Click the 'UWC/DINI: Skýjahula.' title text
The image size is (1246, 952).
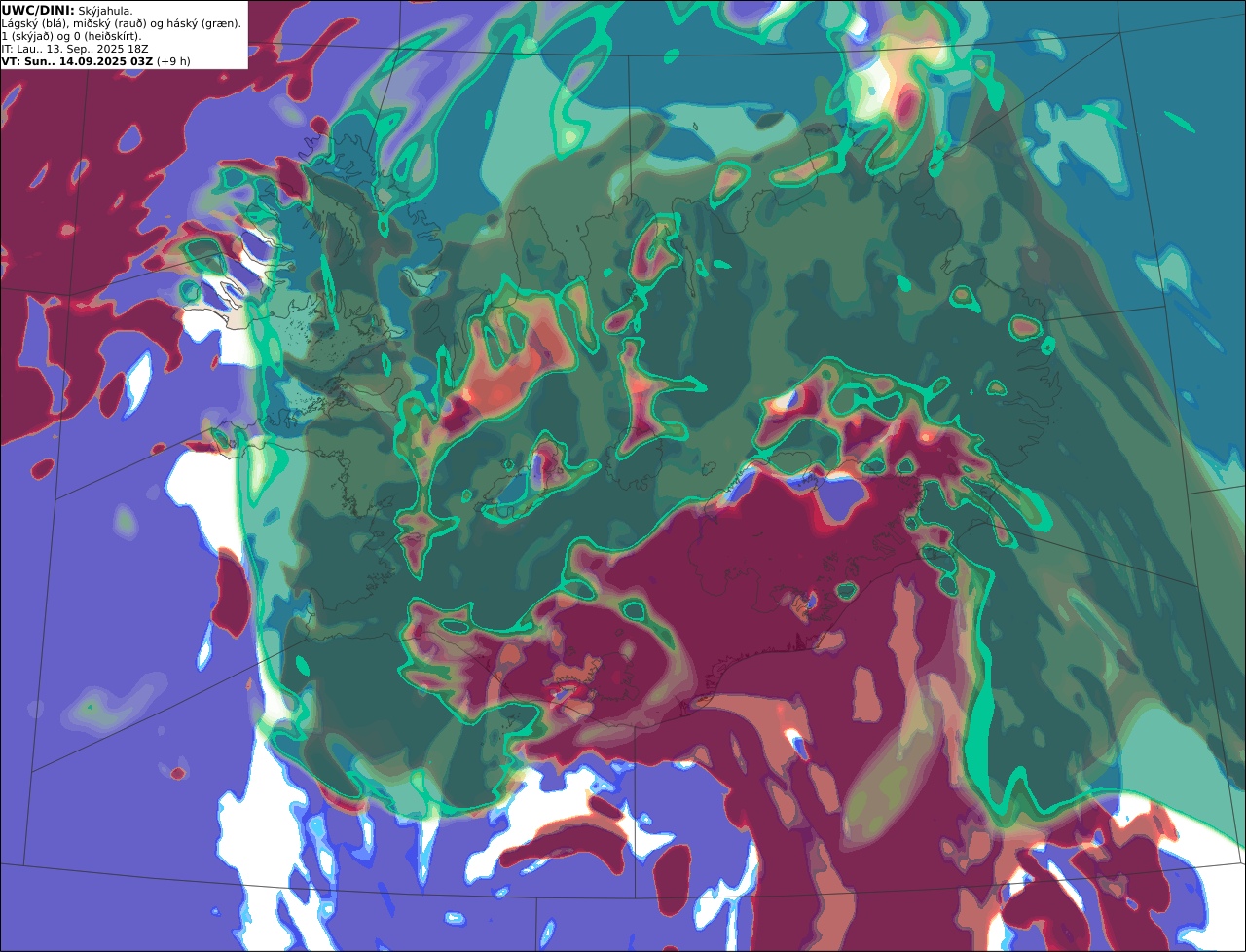pos(67,10)
